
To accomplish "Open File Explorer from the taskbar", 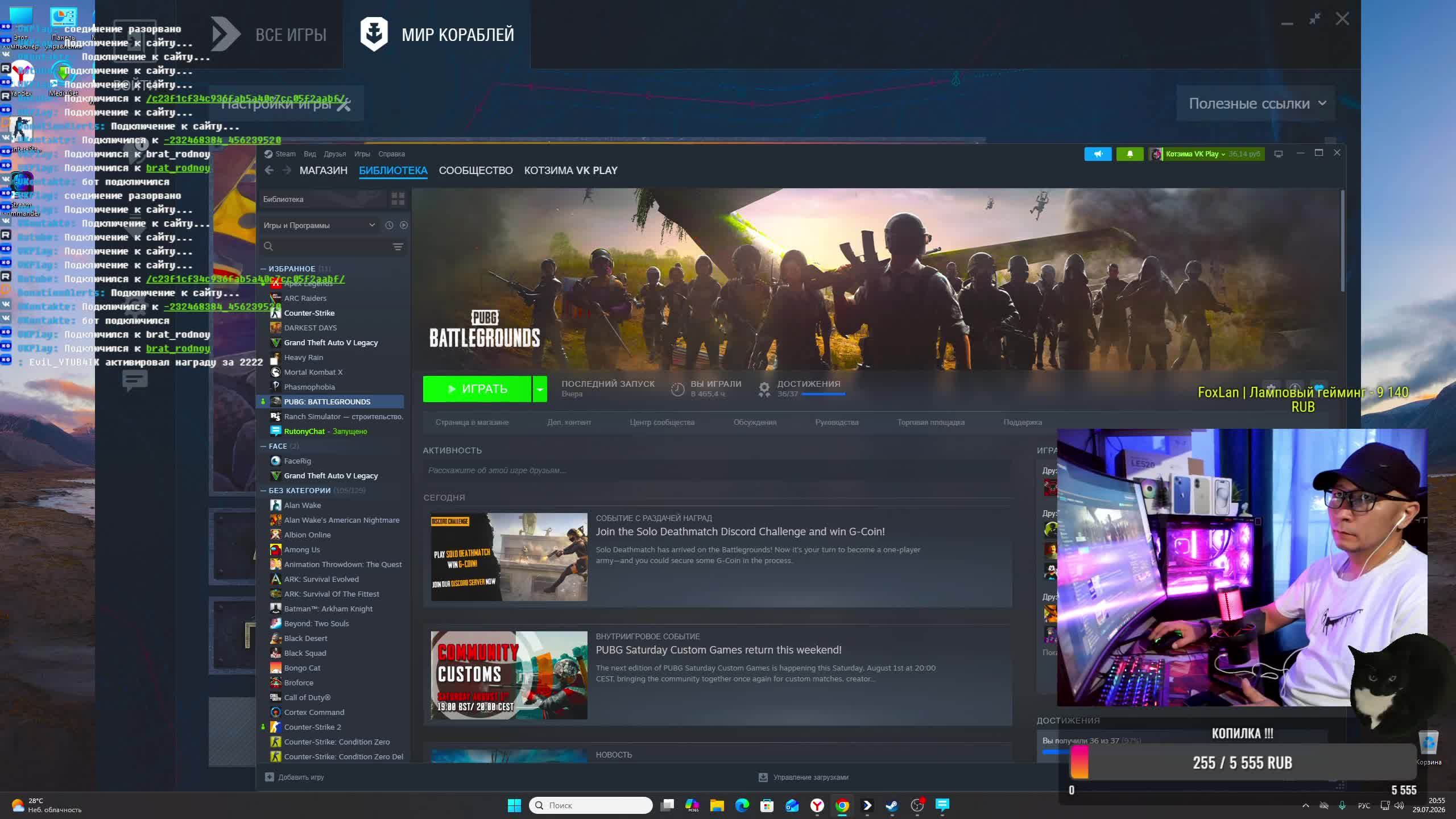I will (717, 805).
